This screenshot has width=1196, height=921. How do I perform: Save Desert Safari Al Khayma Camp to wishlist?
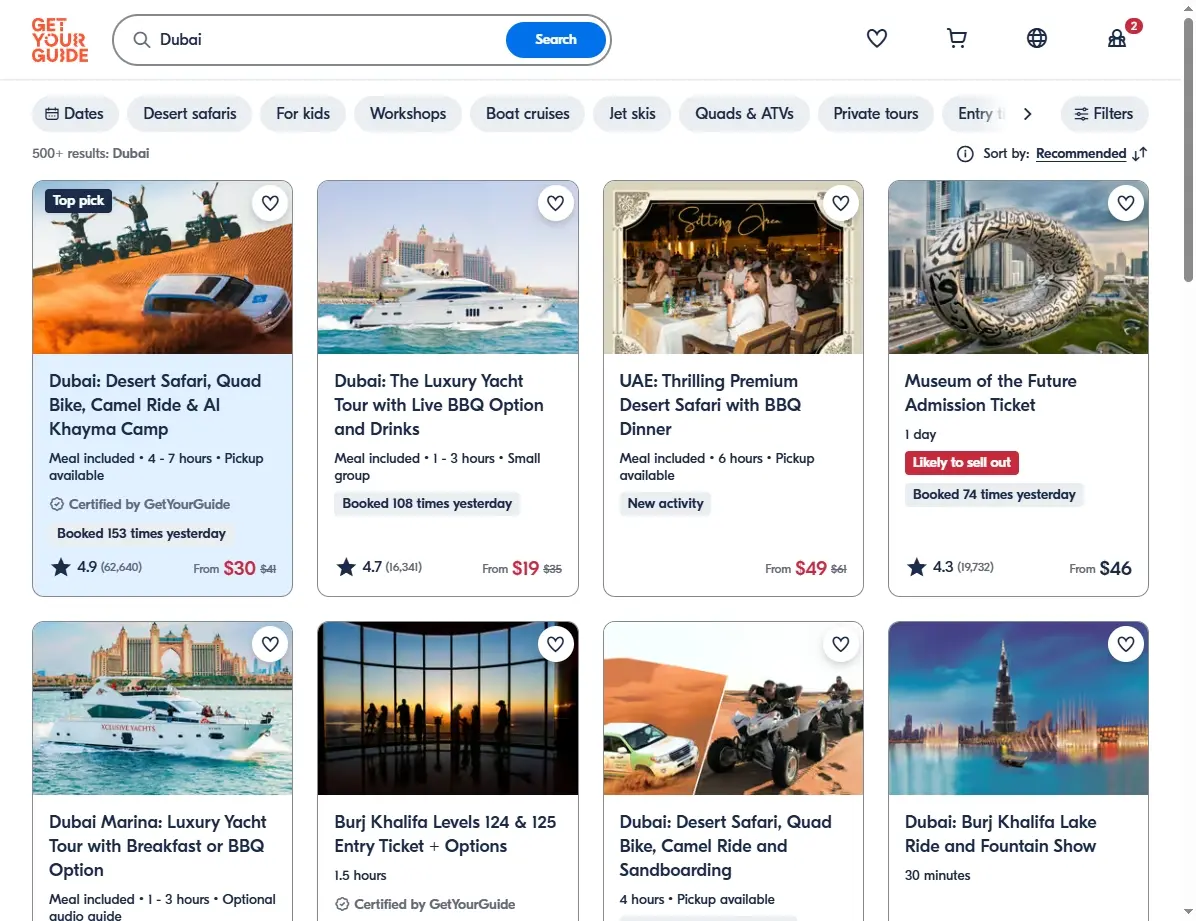pyautogui.click(x=270, y=203)
